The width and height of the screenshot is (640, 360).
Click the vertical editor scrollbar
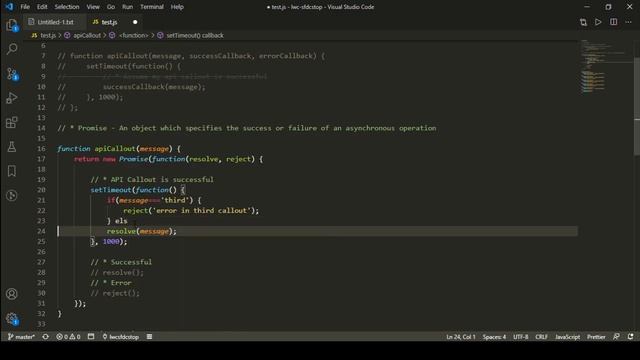pyautogui.click(x=637, y=106)
